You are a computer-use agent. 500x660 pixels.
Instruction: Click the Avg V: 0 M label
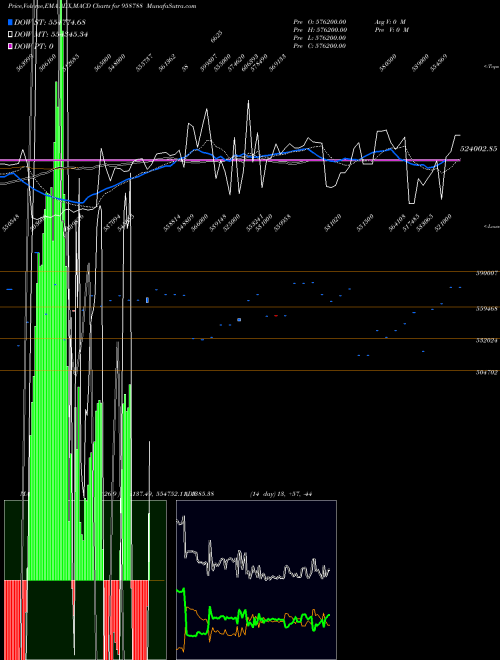tap(391, 21)
